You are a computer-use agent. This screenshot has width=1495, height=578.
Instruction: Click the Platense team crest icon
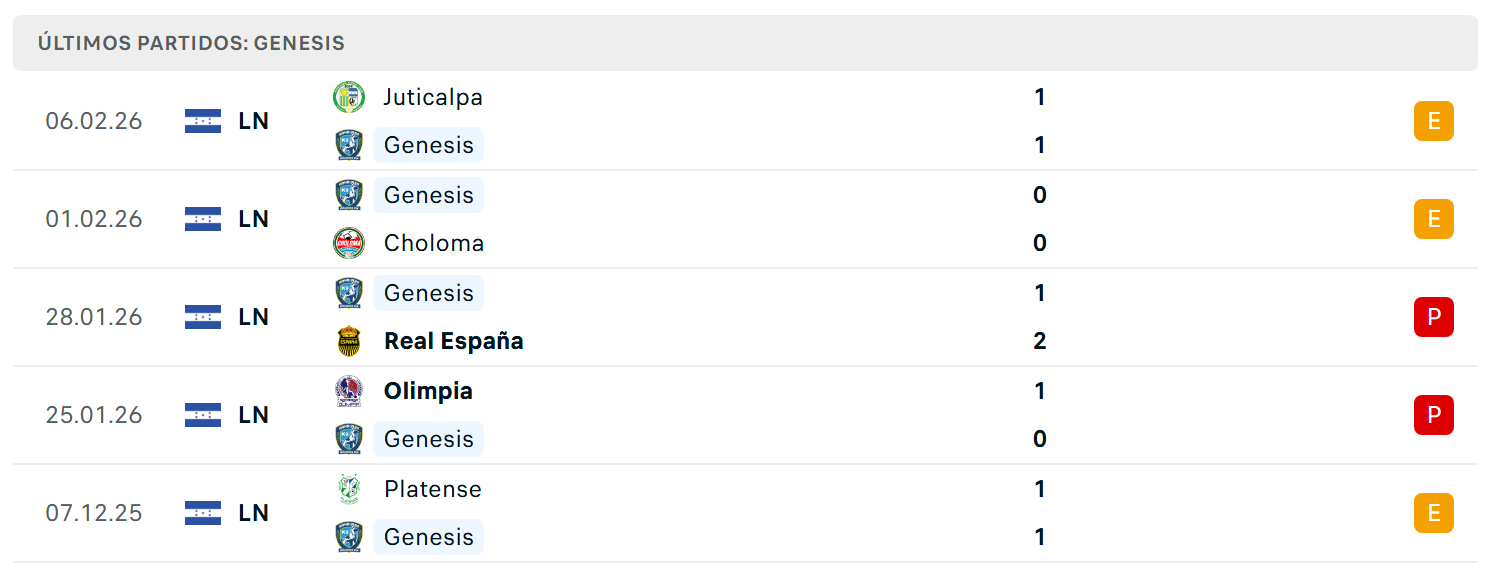348,489
